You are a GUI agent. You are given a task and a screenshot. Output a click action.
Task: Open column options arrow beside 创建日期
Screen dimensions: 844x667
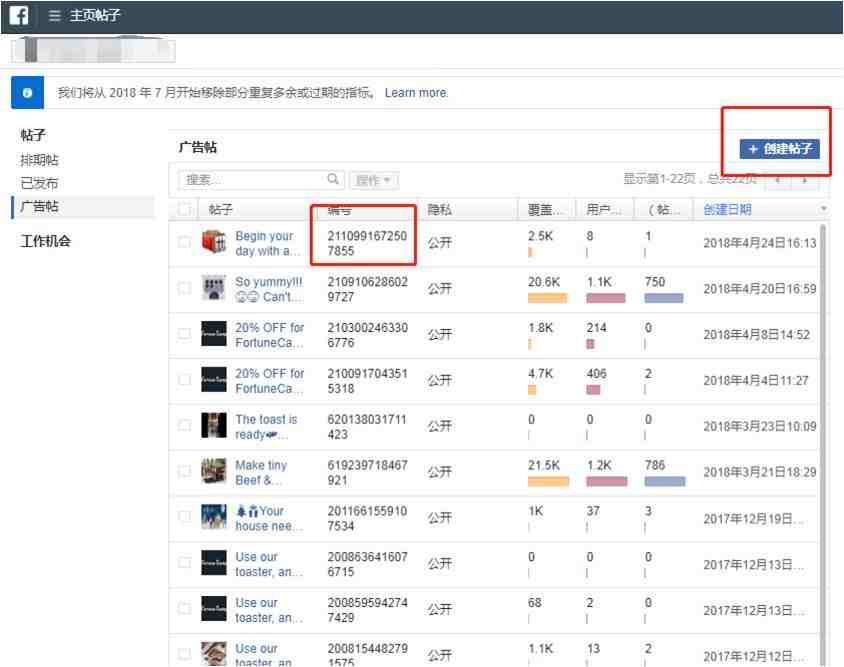(x=823, y=209)
